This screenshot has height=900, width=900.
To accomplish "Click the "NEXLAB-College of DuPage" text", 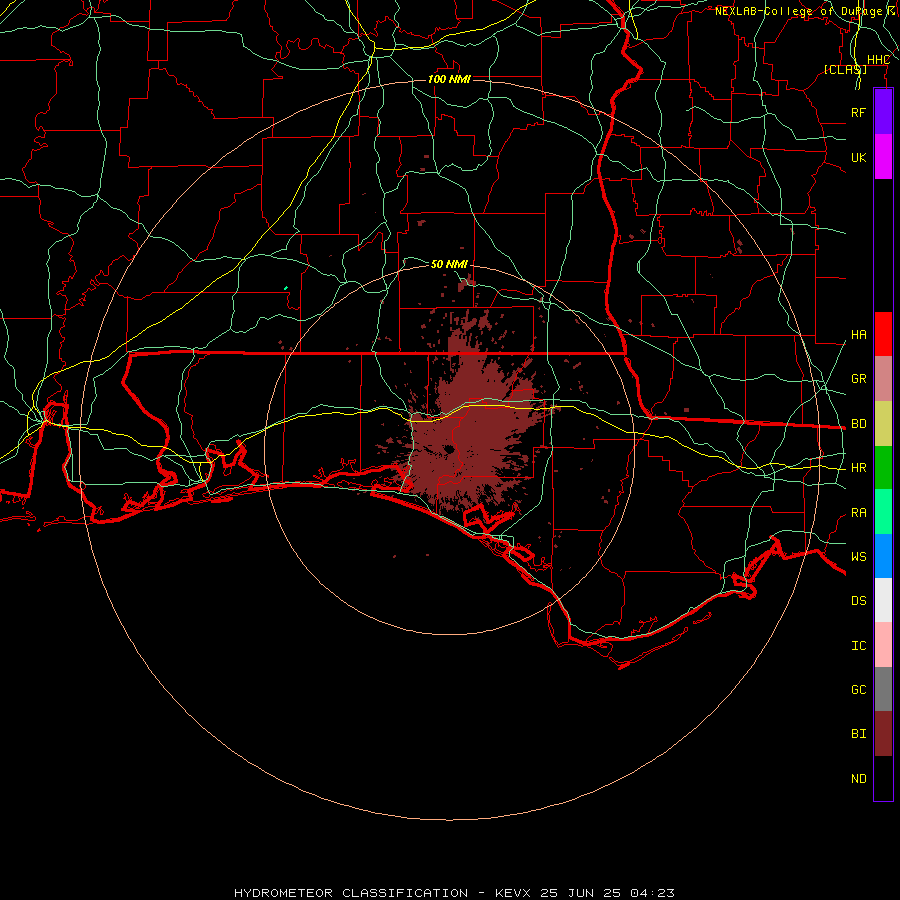I will 798,11.
